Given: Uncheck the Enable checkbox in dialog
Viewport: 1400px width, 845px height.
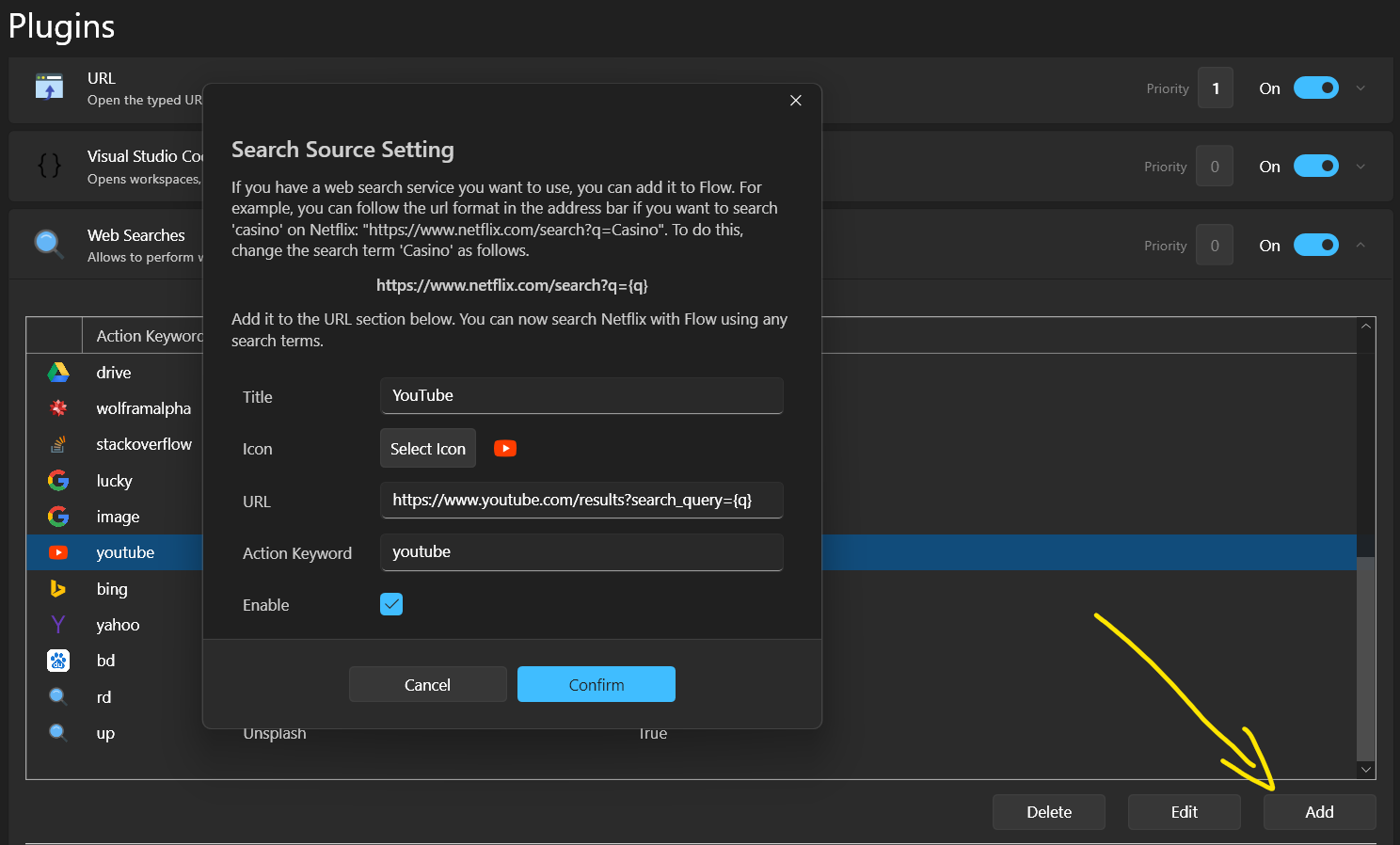Looking at the screenshot, I should [x=391, y=604].
